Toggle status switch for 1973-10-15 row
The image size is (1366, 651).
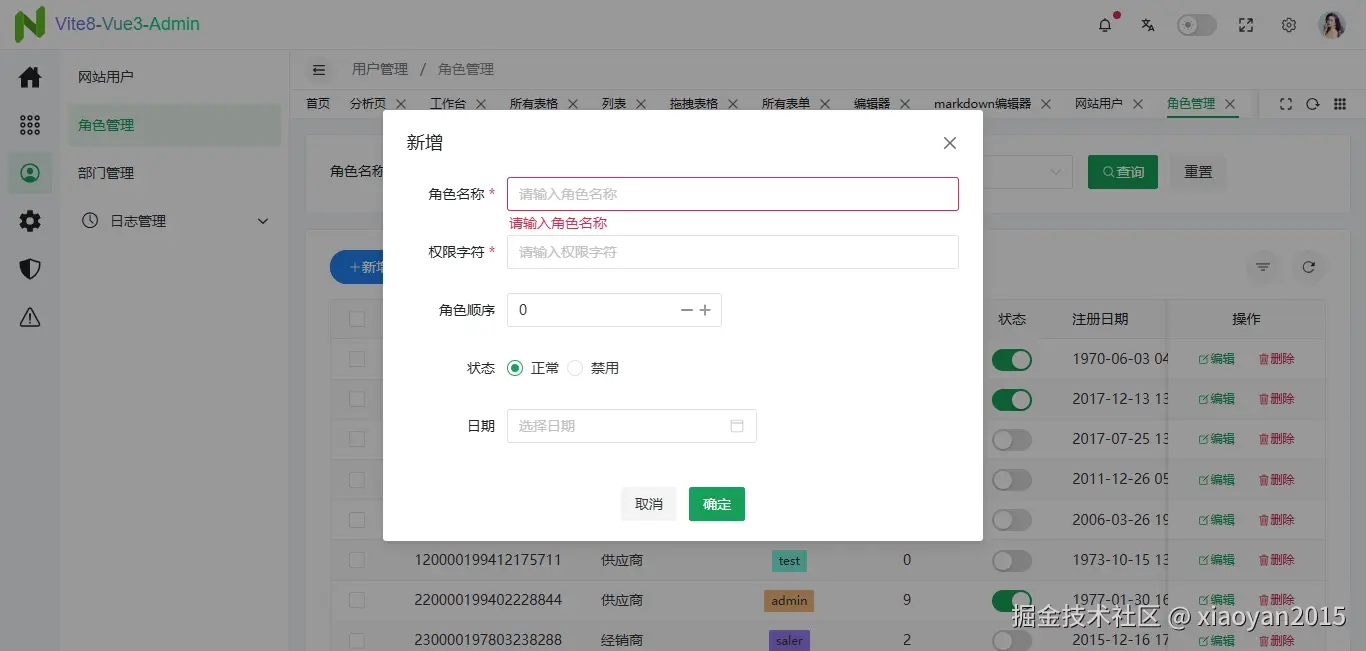pyautogui.click(x=1012, y=560)
